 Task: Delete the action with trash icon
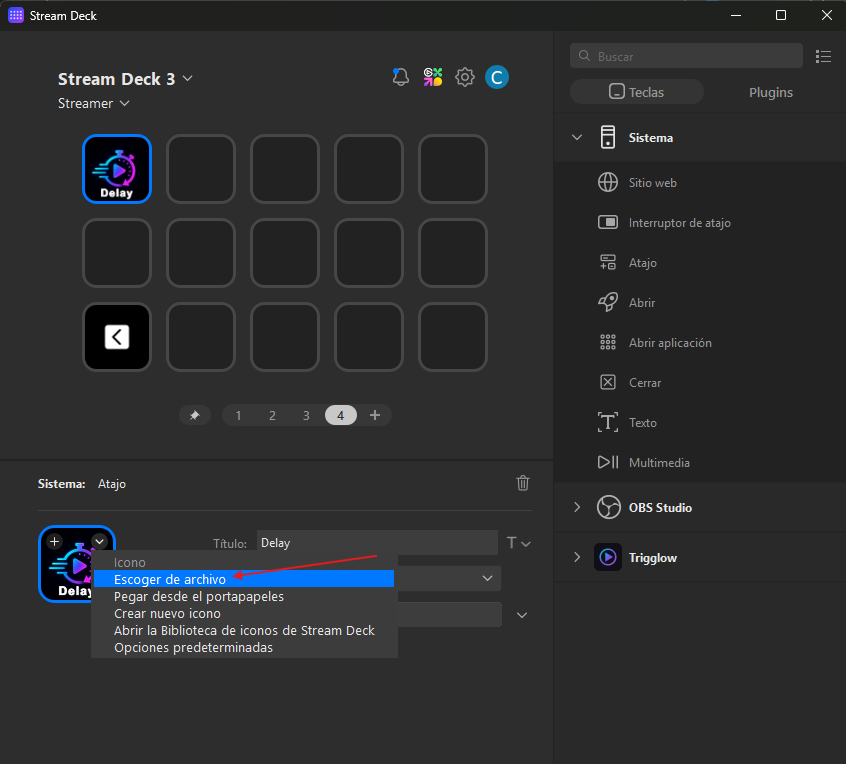click(523, 483)
